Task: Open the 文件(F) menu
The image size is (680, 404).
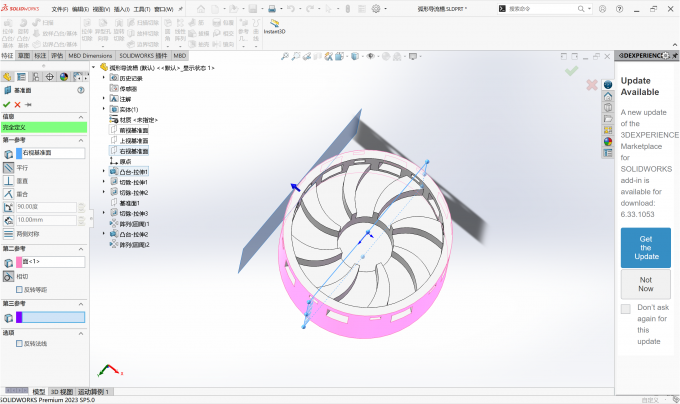Action: click(60, 9)
